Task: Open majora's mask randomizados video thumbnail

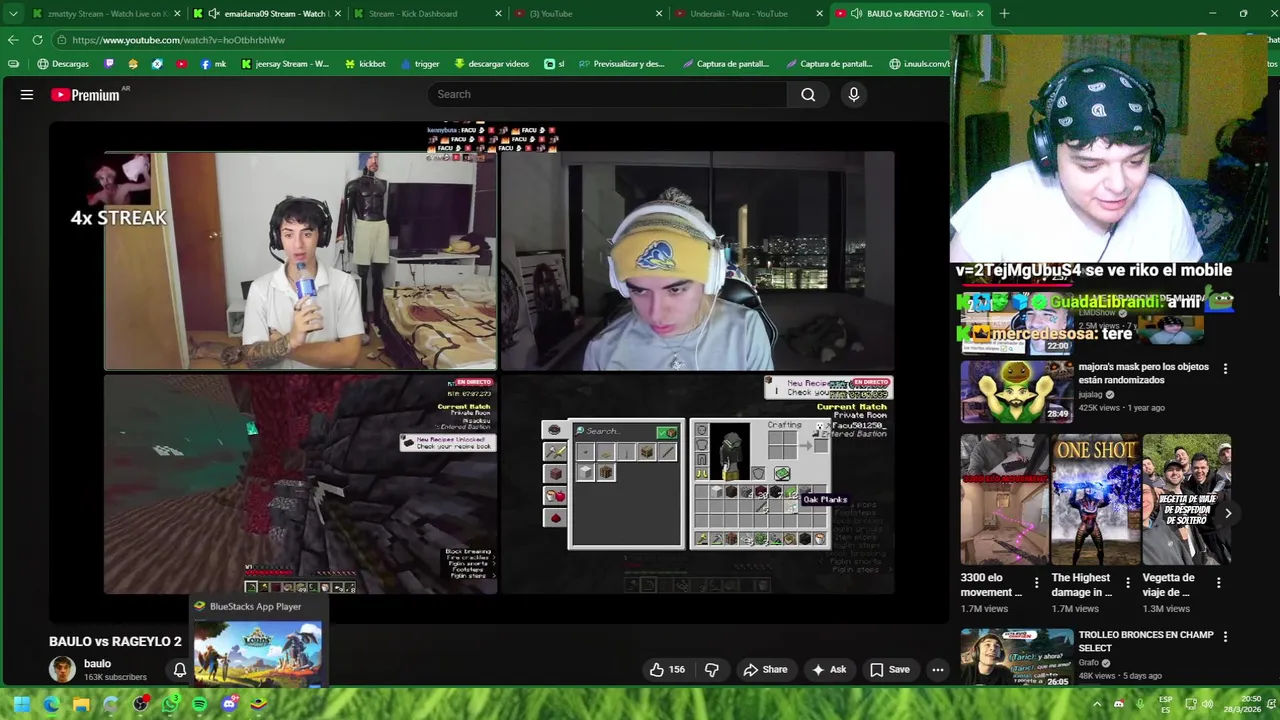Action: click(x=1017, y=391)
